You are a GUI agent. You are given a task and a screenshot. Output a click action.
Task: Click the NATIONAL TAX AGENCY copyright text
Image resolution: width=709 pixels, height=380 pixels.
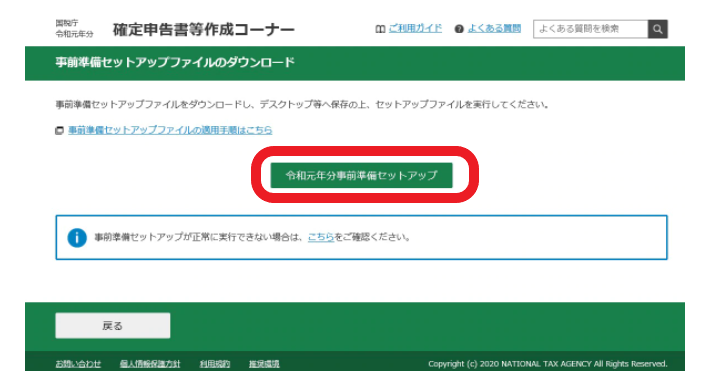point(548,364)
